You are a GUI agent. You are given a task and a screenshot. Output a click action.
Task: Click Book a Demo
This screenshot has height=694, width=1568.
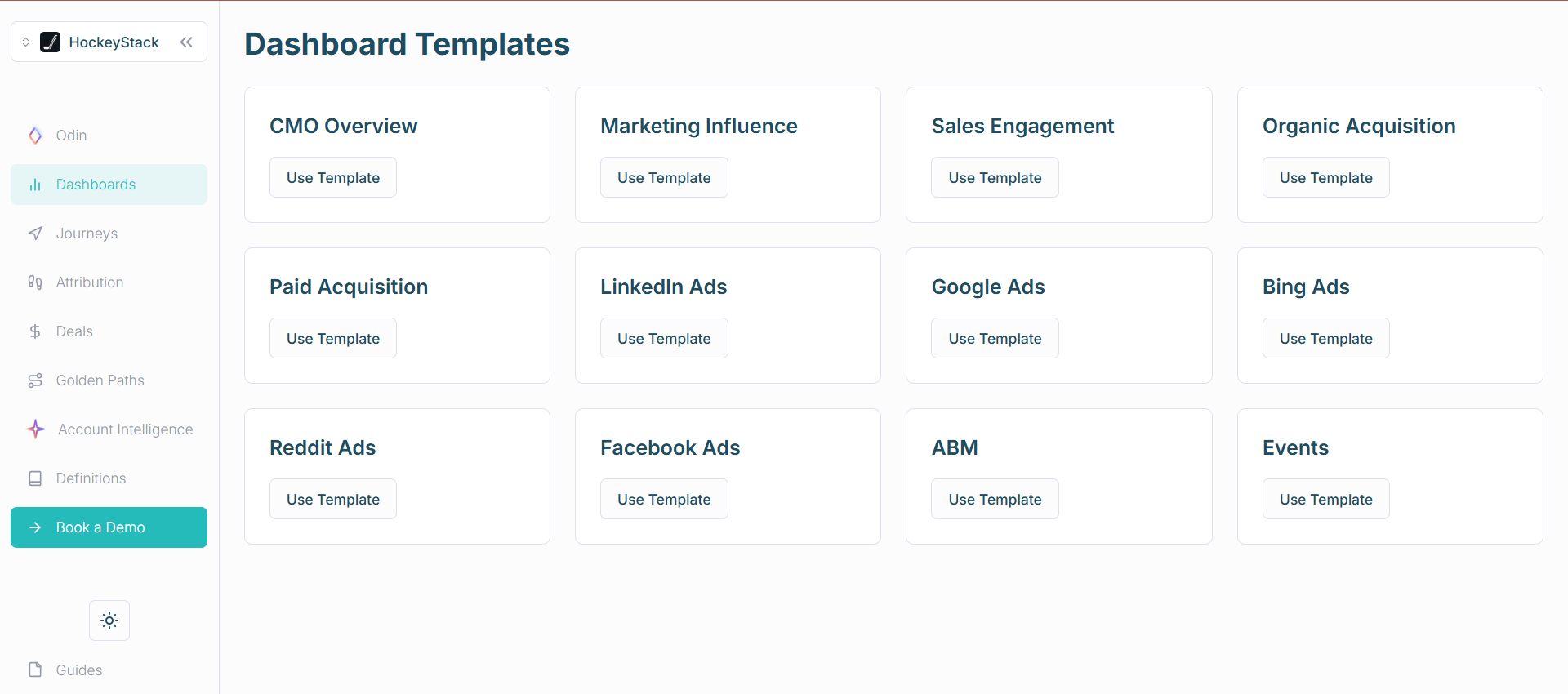tap(109, 527)
